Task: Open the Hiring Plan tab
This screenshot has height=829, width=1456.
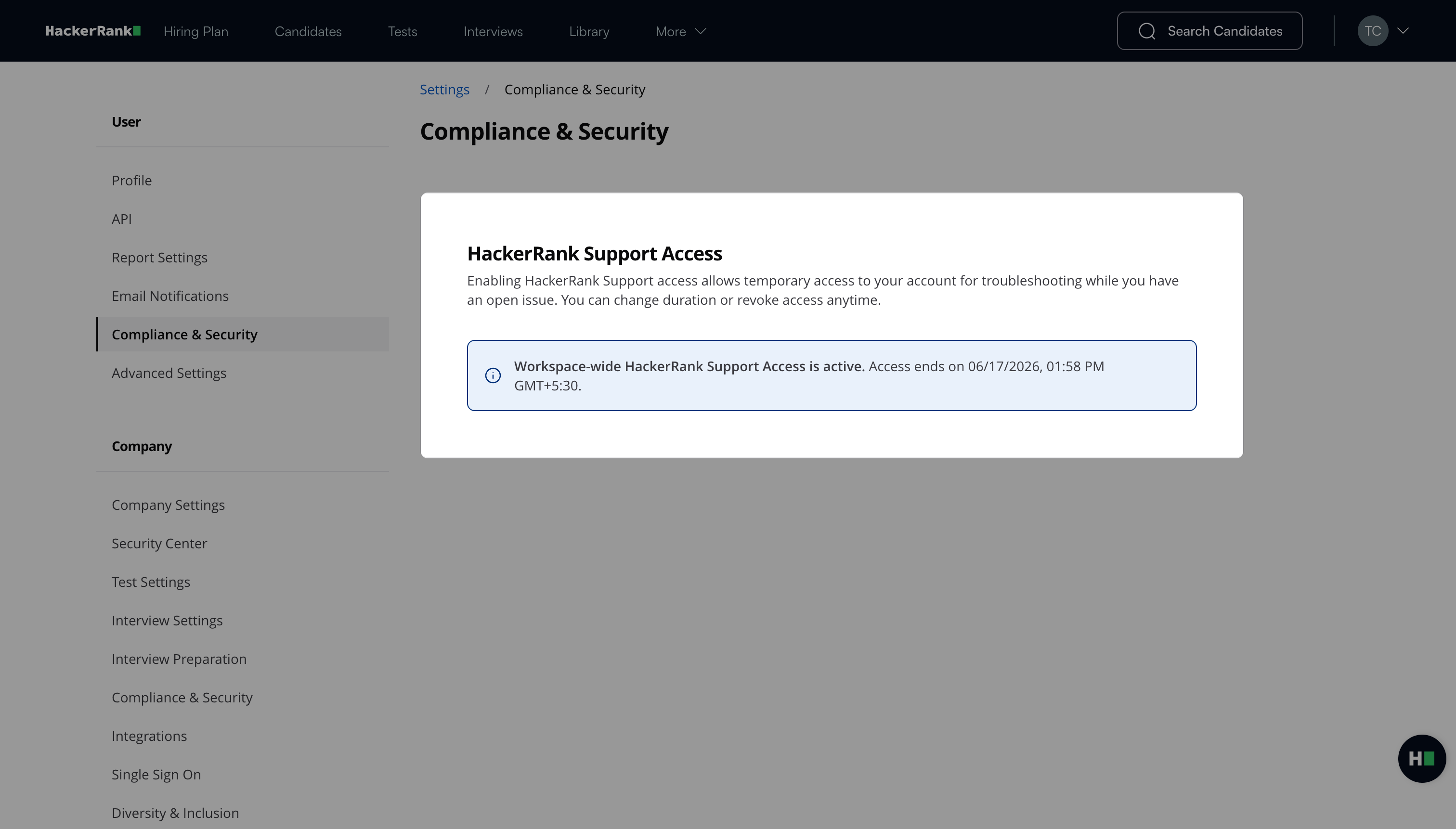Action: pyautogui.click(x=196, y=31)
